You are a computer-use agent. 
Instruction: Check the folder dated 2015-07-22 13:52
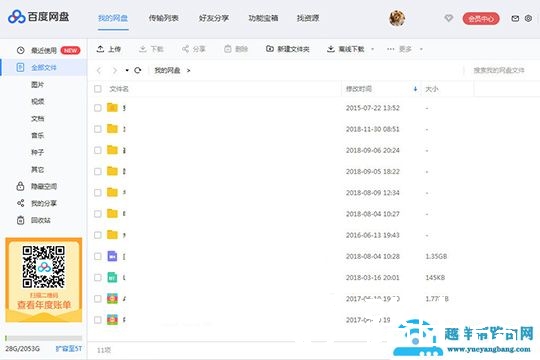98,108
